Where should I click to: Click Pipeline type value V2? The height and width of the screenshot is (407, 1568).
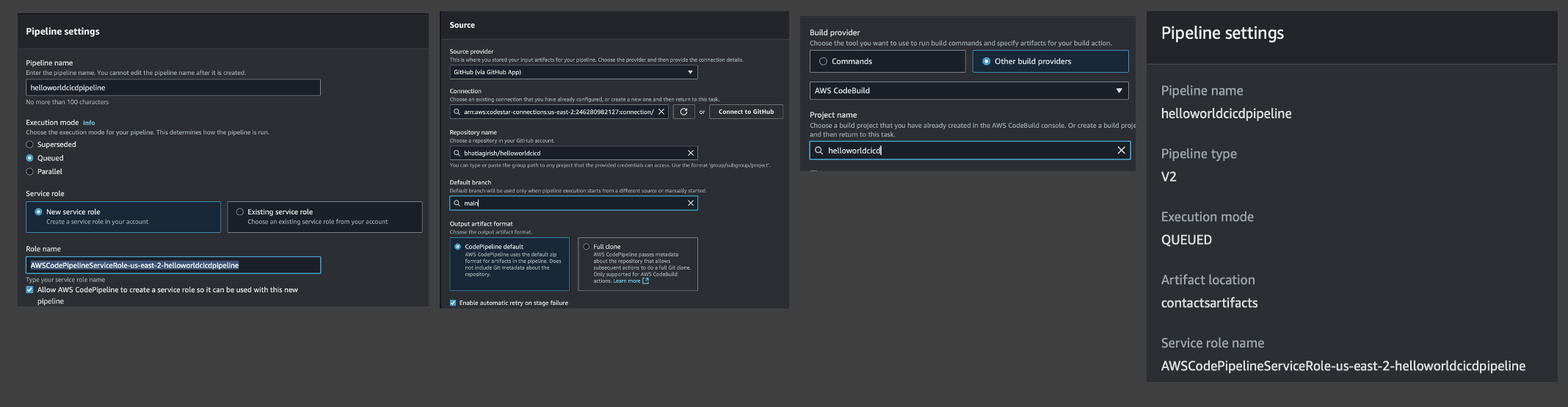coord(1169,176)
